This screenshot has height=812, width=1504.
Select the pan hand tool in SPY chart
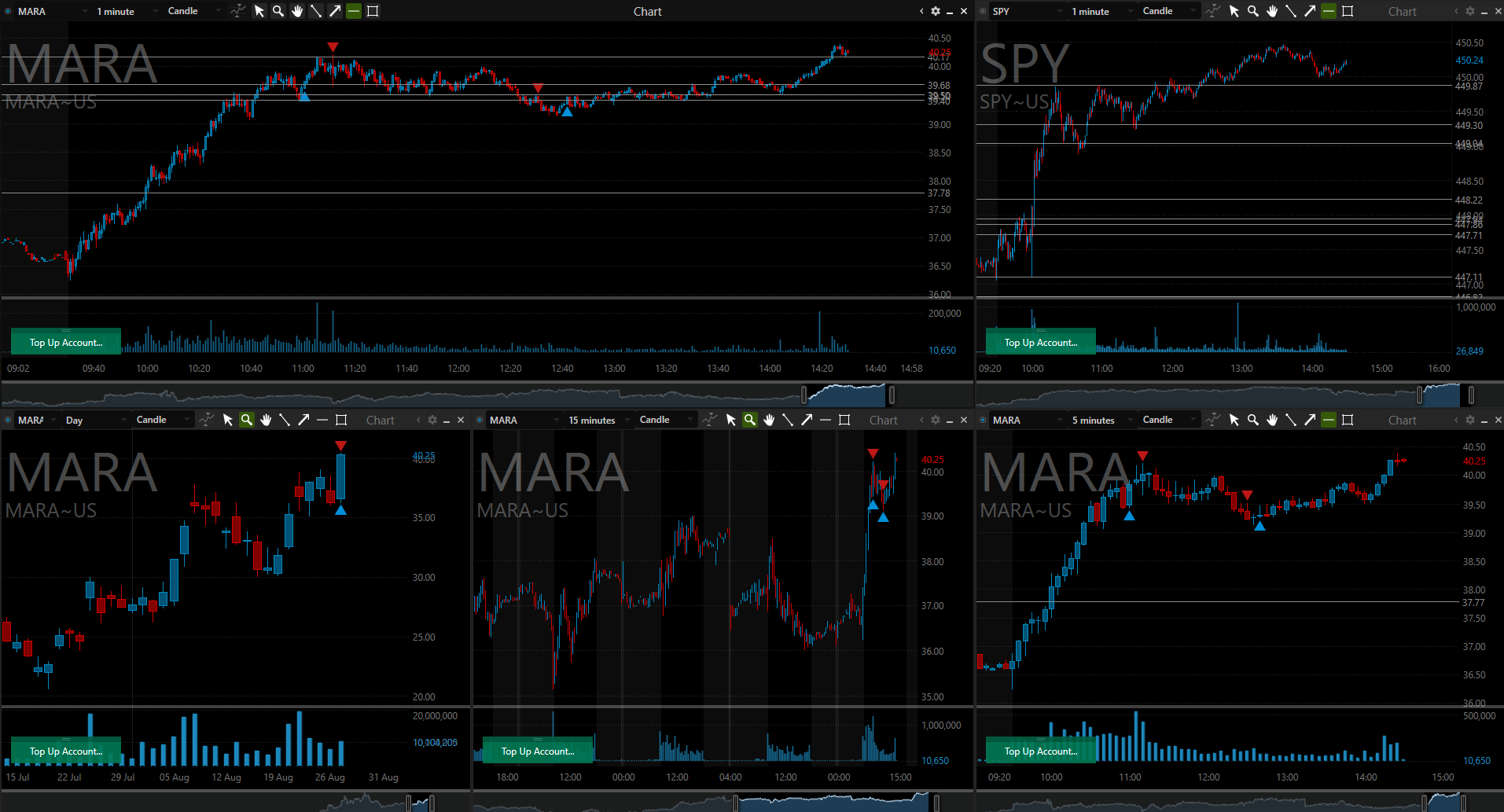(x=1272, y=11)
